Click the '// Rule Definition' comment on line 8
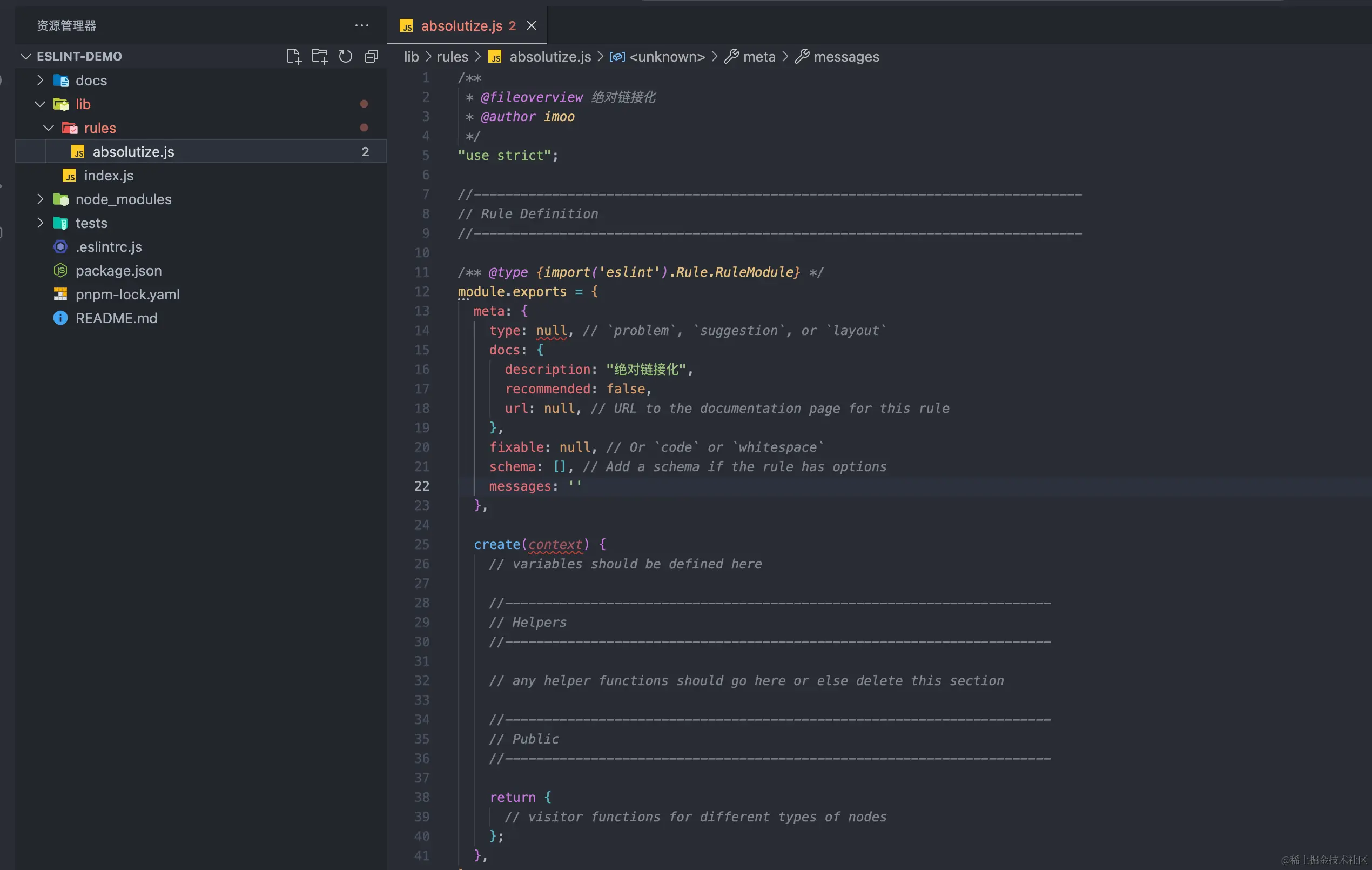 (x=528, y=214)
